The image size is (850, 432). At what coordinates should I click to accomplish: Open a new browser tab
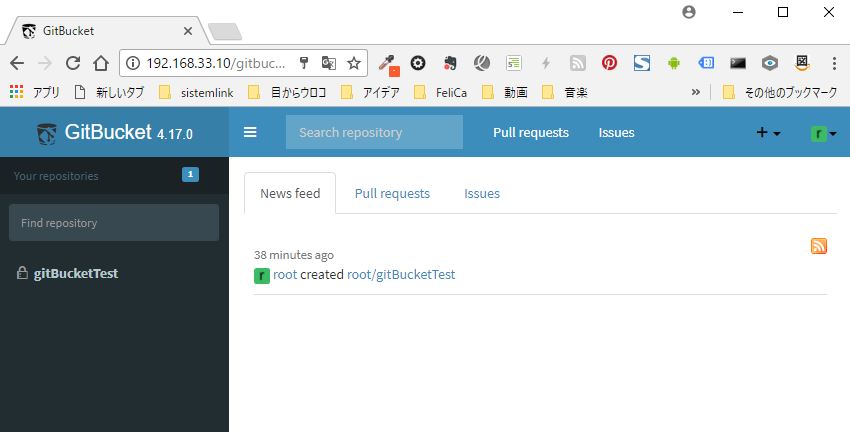[x=225, y=31]
